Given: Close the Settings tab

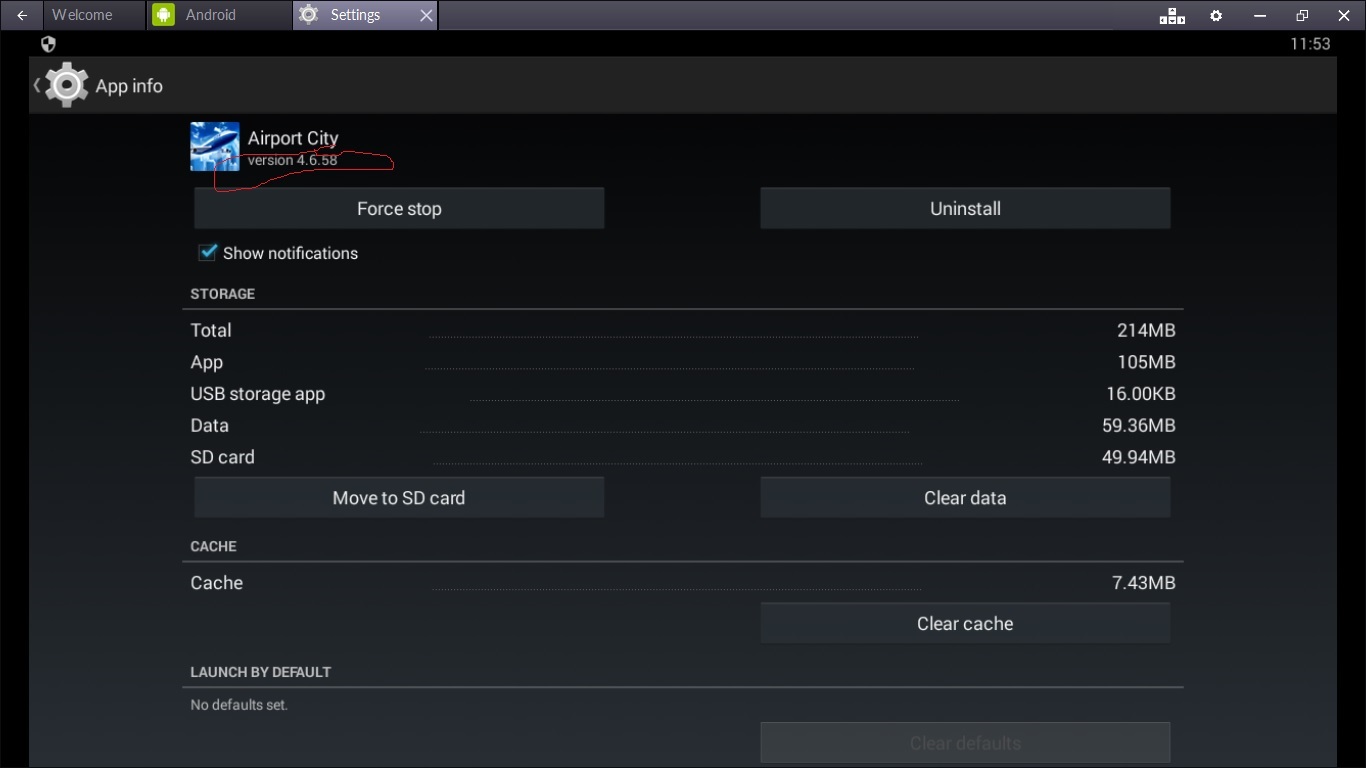Looking at the screenshot, I should coord(426,15).
